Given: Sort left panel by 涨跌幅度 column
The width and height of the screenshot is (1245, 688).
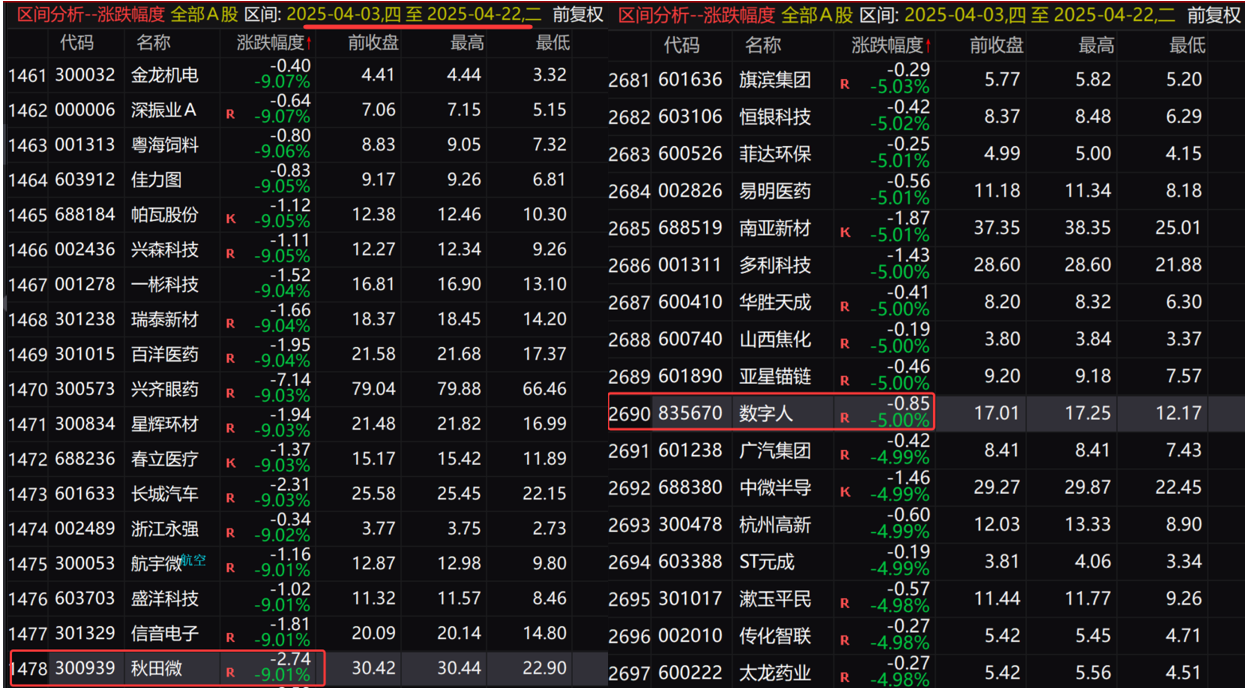Looking at the screenshot, I should [x=274, y=43].
